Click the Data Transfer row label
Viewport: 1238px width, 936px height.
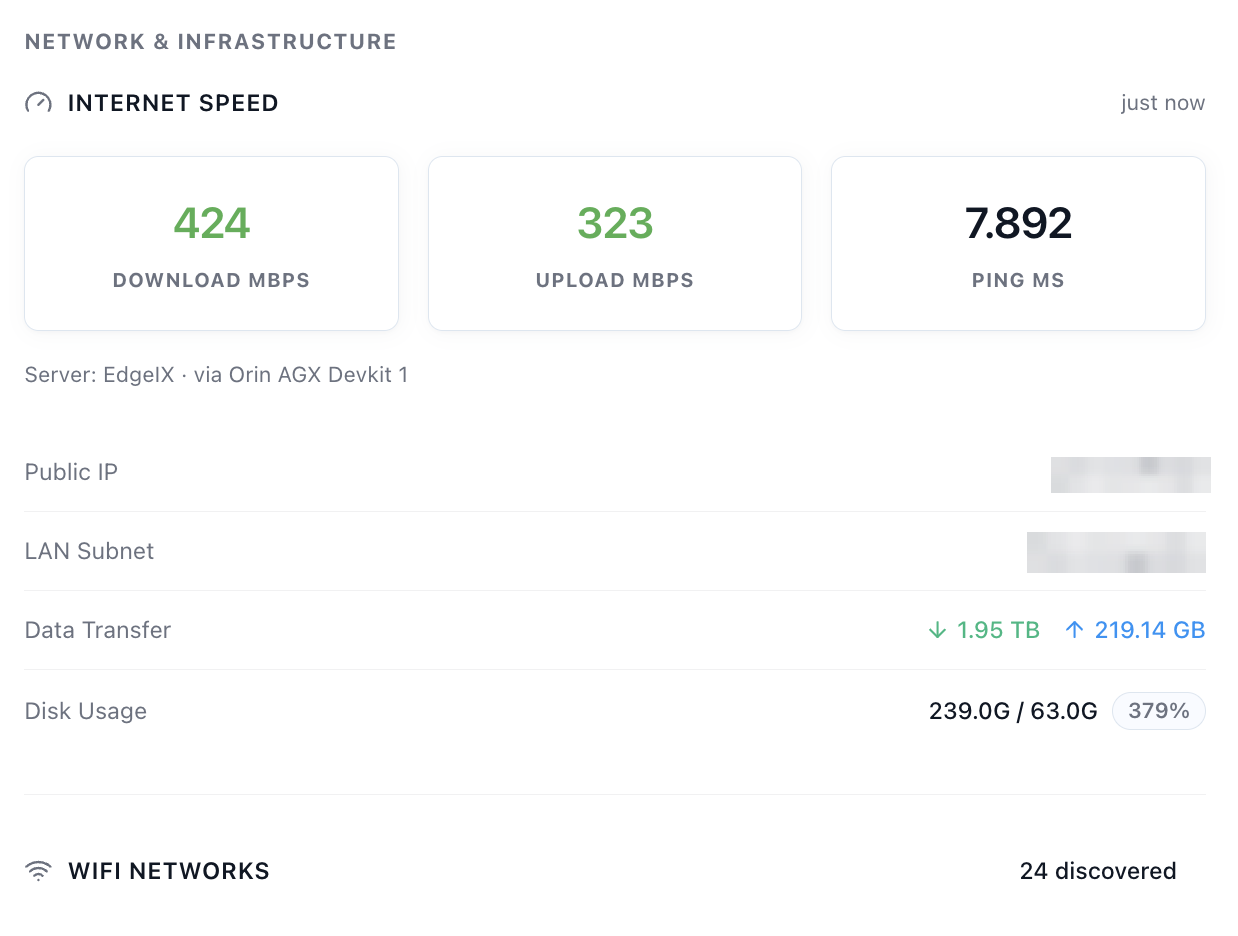[98, 630]
